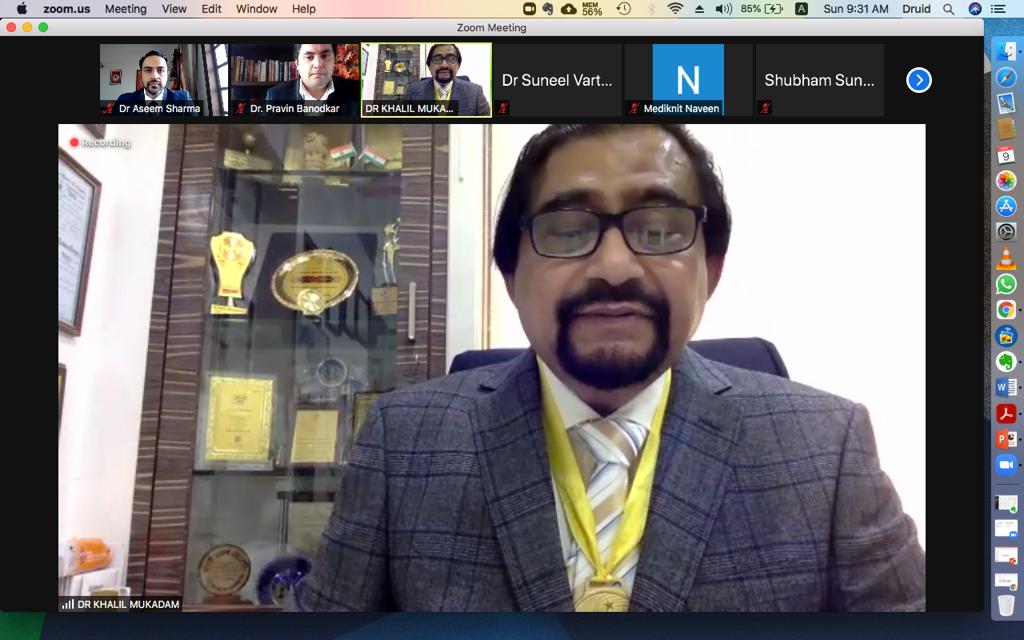Restore minimized Zoom window in Dock
This screenshot has width=1024, height=640.
pyautogui.click(x=1006, y=528)
